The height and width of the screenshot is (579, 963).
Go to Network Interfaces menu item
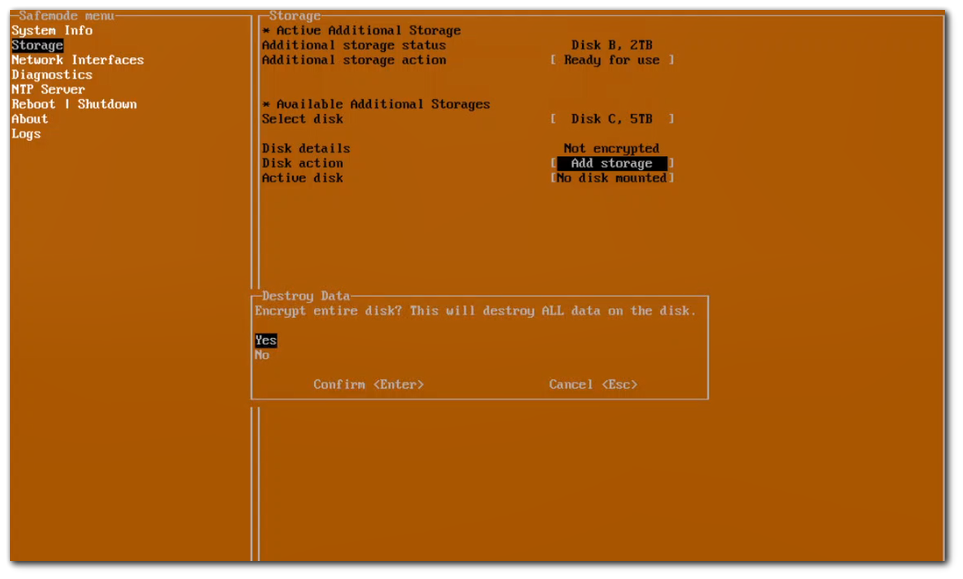click(77, 60)
